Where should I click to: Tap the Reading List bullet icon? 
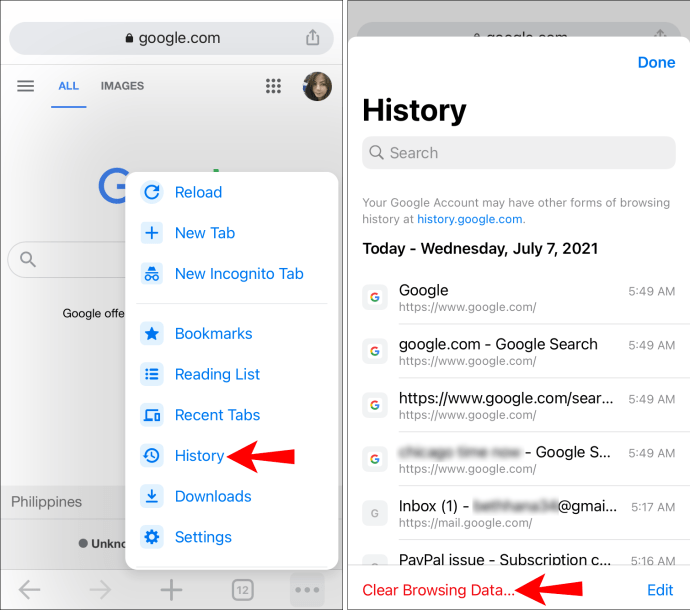coord(152,374)
